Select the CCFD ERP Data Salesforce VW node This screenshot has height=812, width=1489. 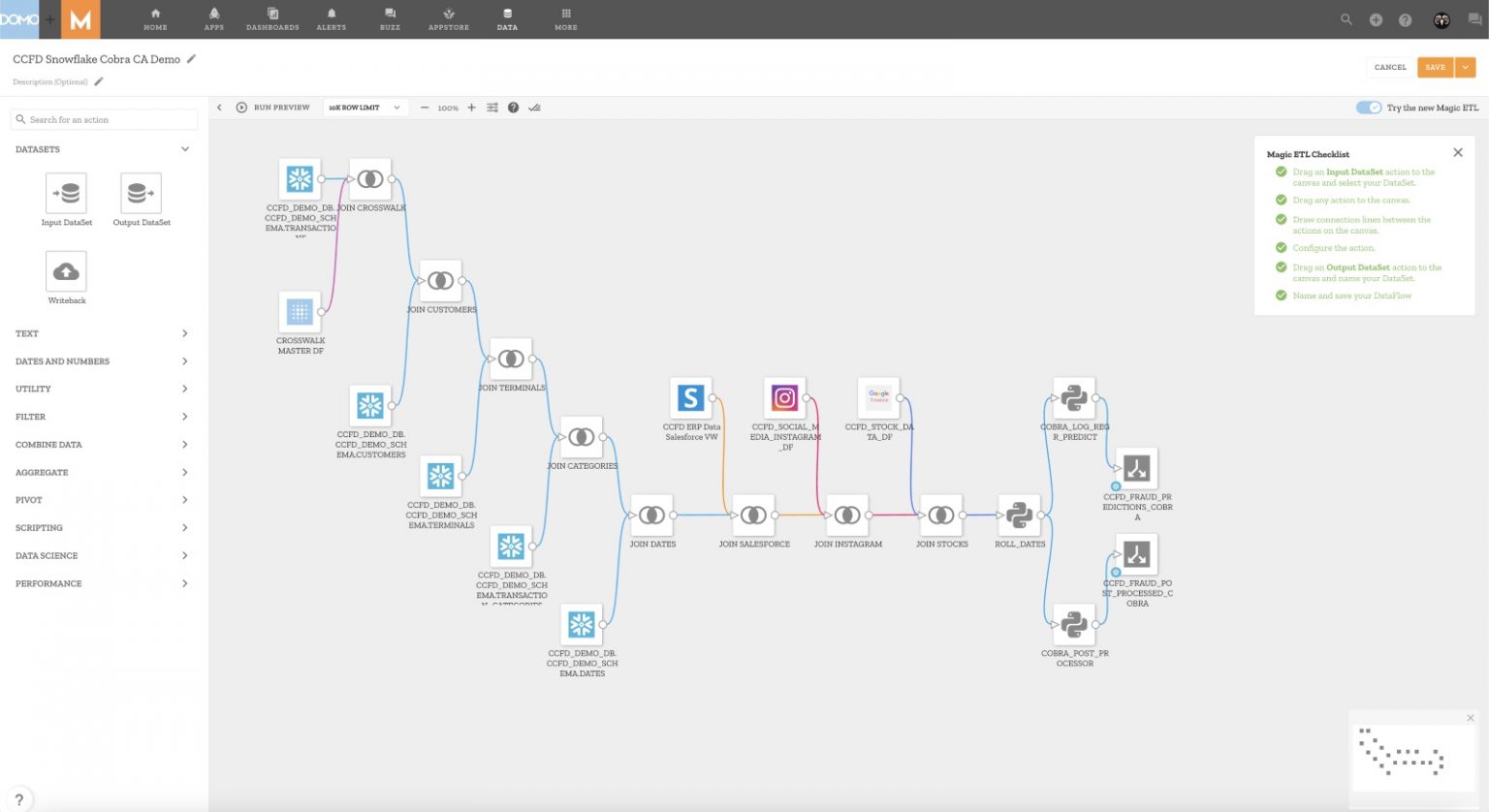click(690, 396)
